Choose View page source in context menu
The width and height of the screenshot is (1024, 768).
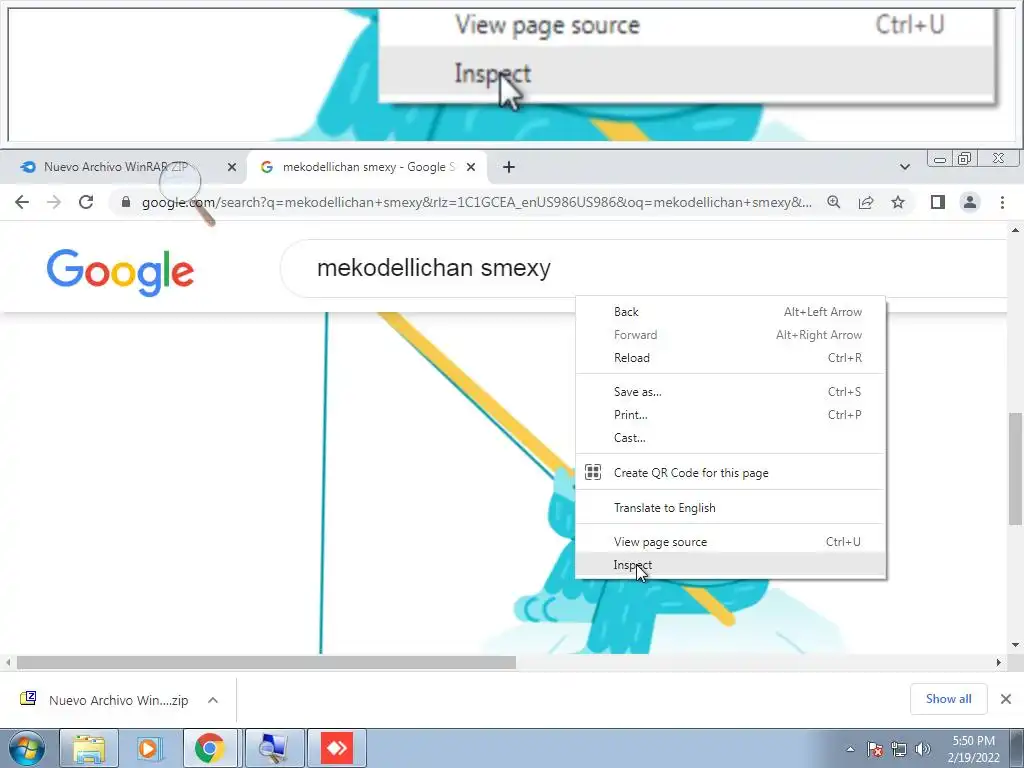tap(730, 542)
